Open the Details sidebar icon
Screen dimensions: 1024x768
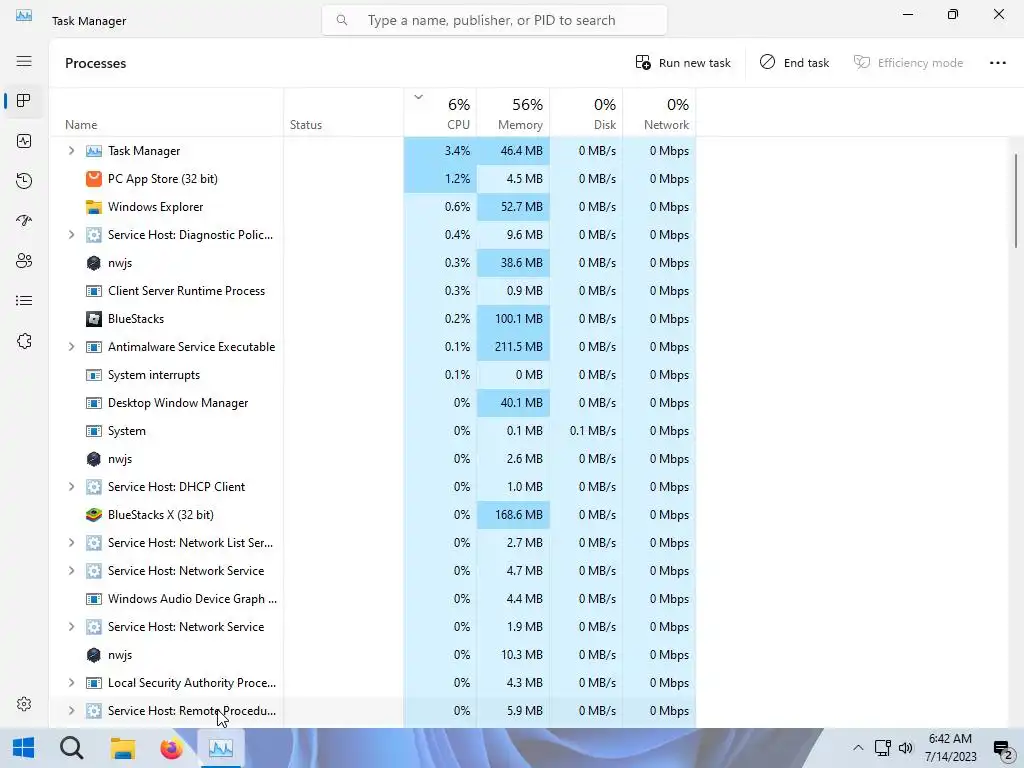coord(24,300)
